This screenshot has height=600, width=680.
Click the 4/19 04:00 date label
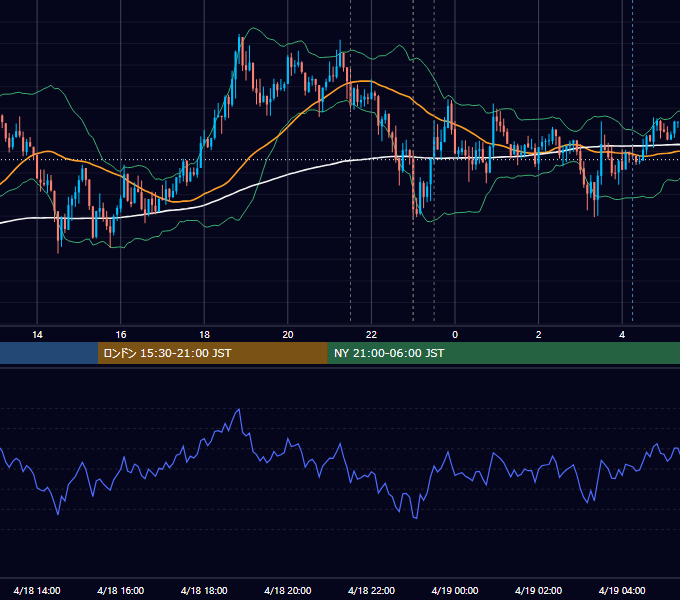(x=622, y=590)
